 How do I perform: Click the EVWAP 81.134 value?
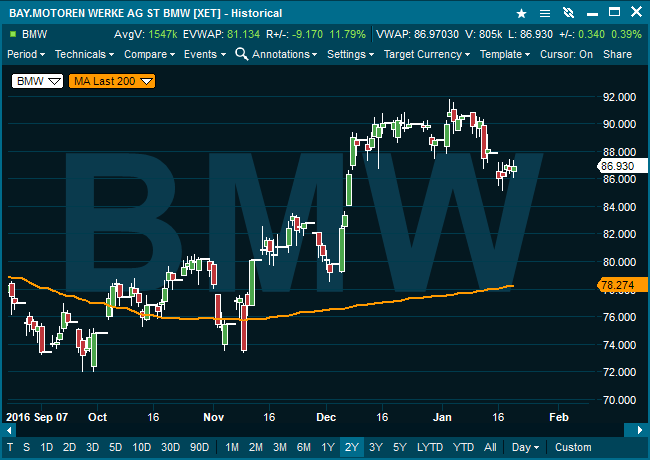pos(243,34)
